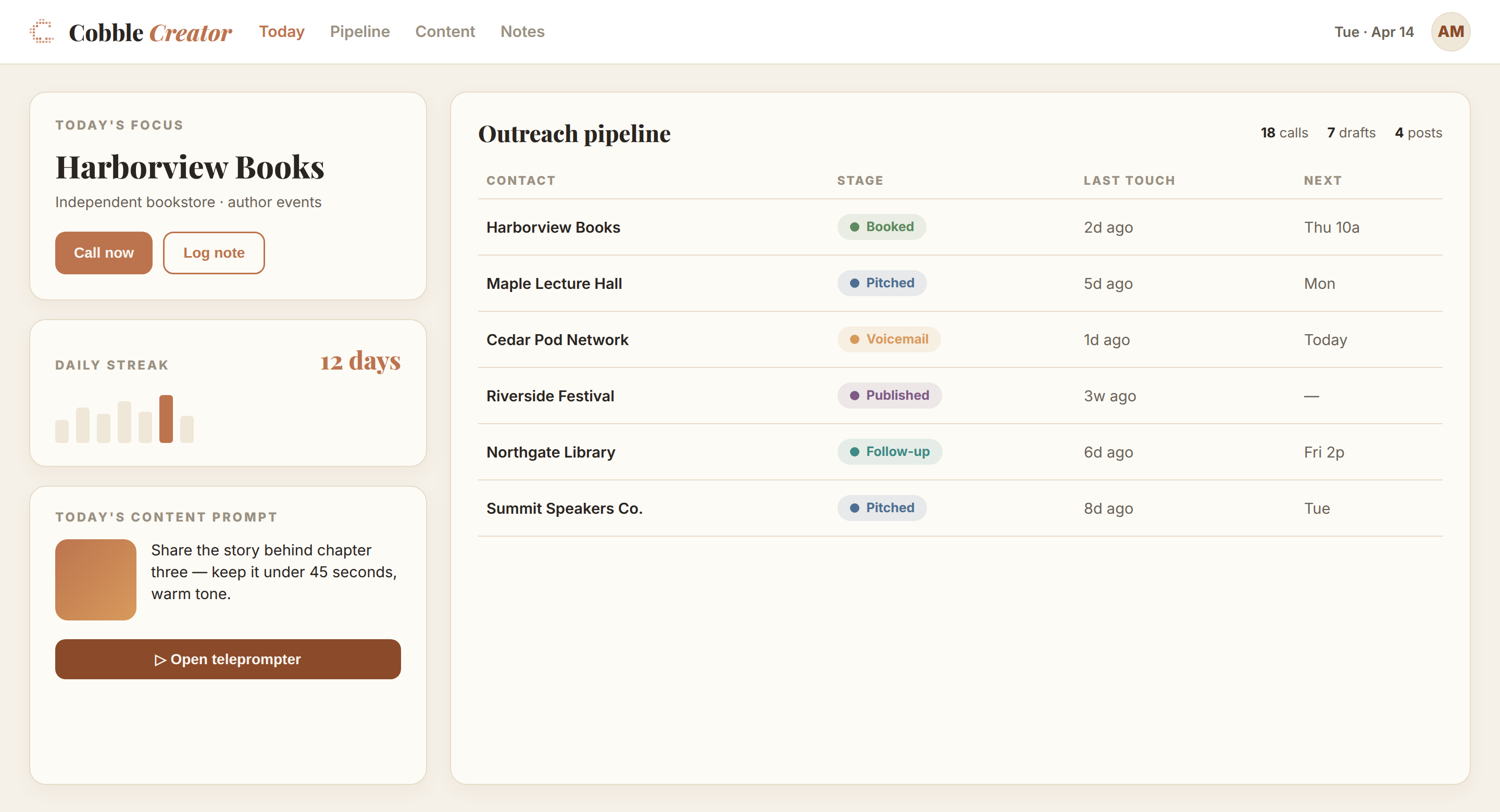Click the Thu 10a next cell

1331,227
